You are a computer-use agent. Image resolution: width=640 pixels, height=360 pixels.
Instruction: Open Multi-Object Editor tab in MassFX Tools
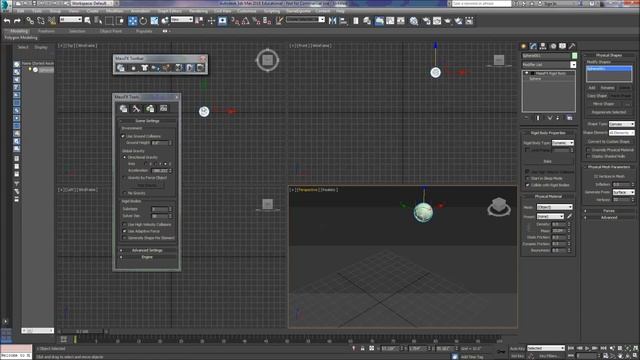pyautogui.click(x=150, y=109)
